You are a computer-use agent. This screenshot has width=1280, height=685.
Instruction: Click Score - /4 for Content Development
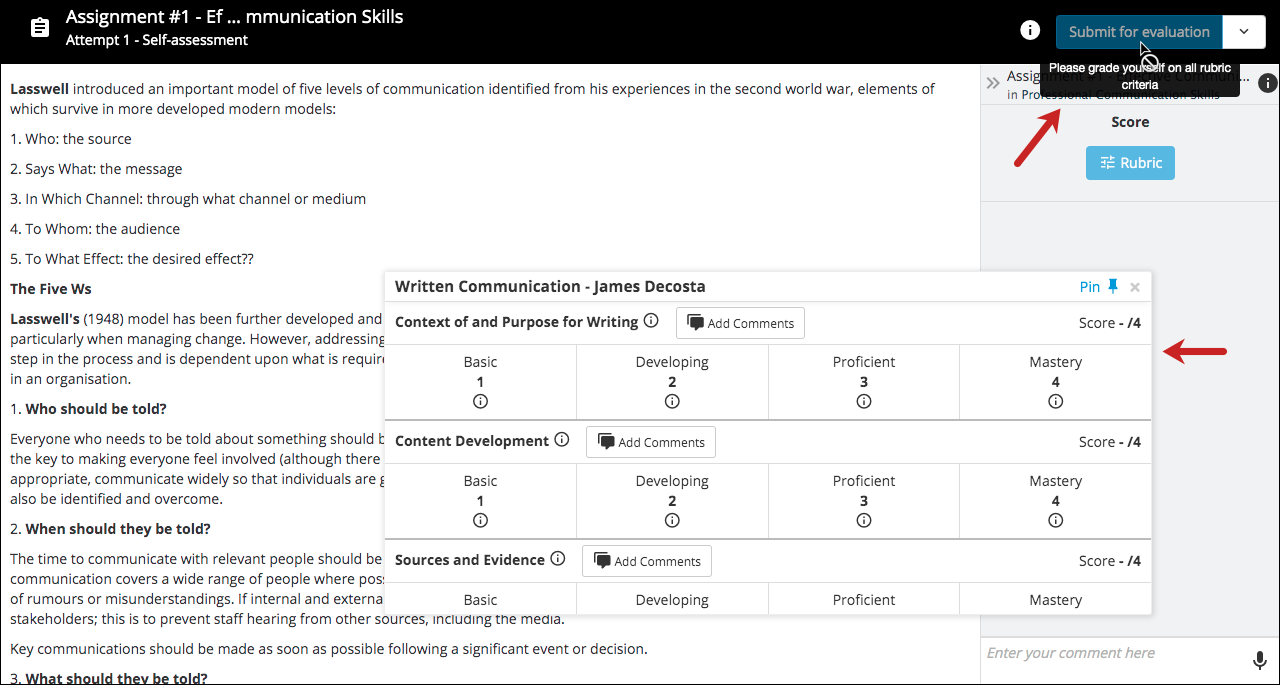tap(1110, 442)
